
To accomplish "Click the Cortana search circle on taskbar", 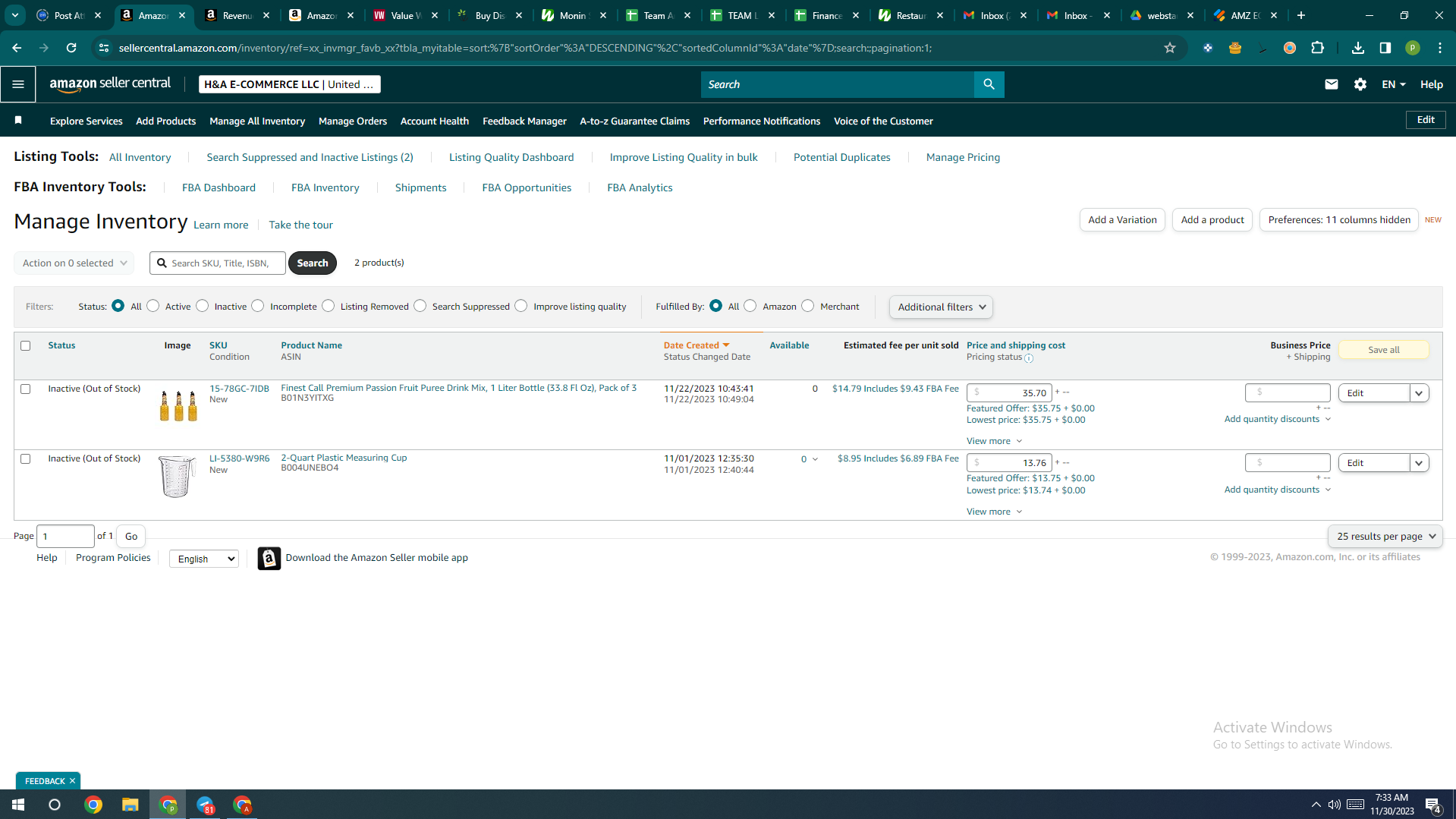I will 55,805.
